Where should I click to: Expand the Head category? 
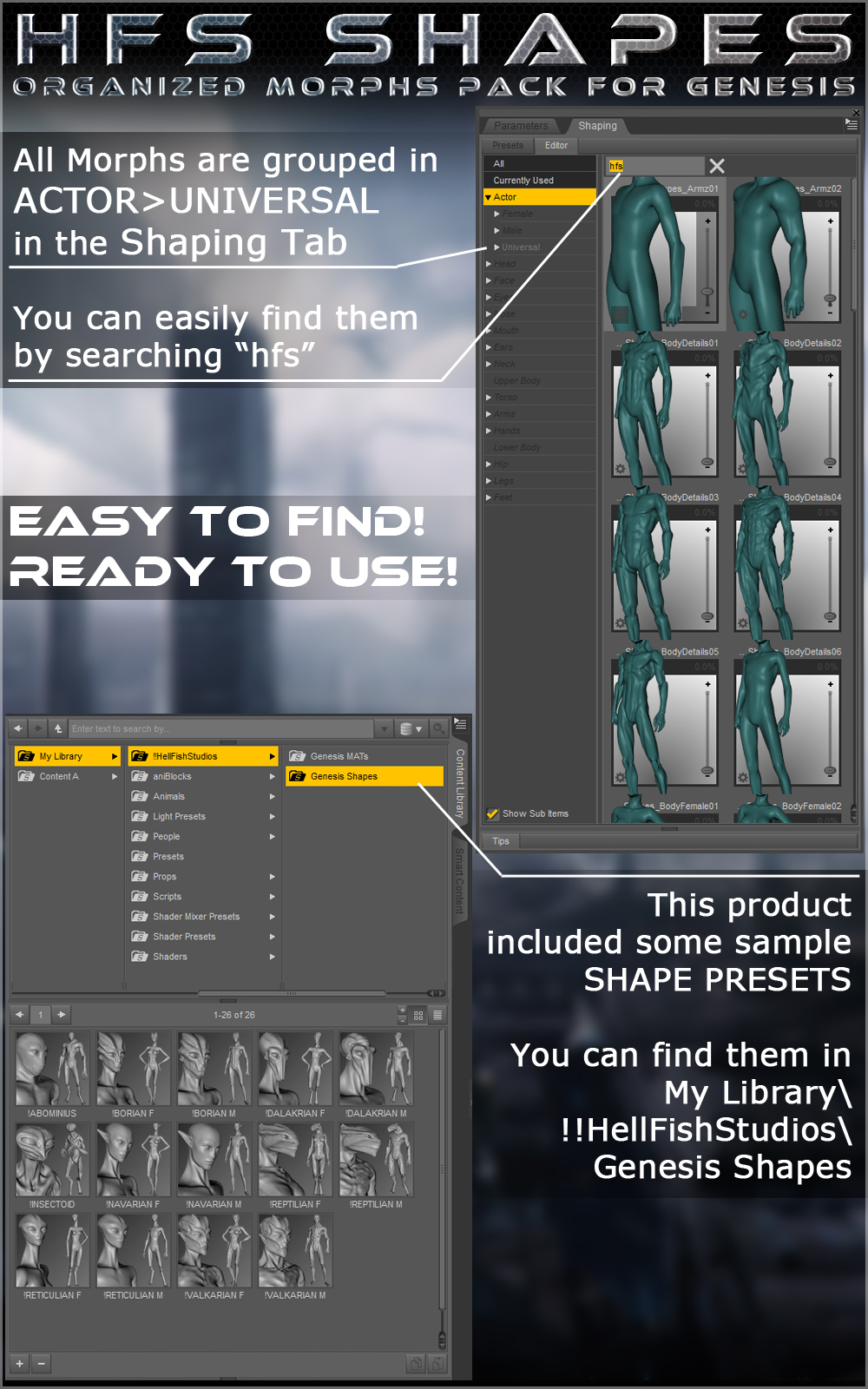point(489,264)
